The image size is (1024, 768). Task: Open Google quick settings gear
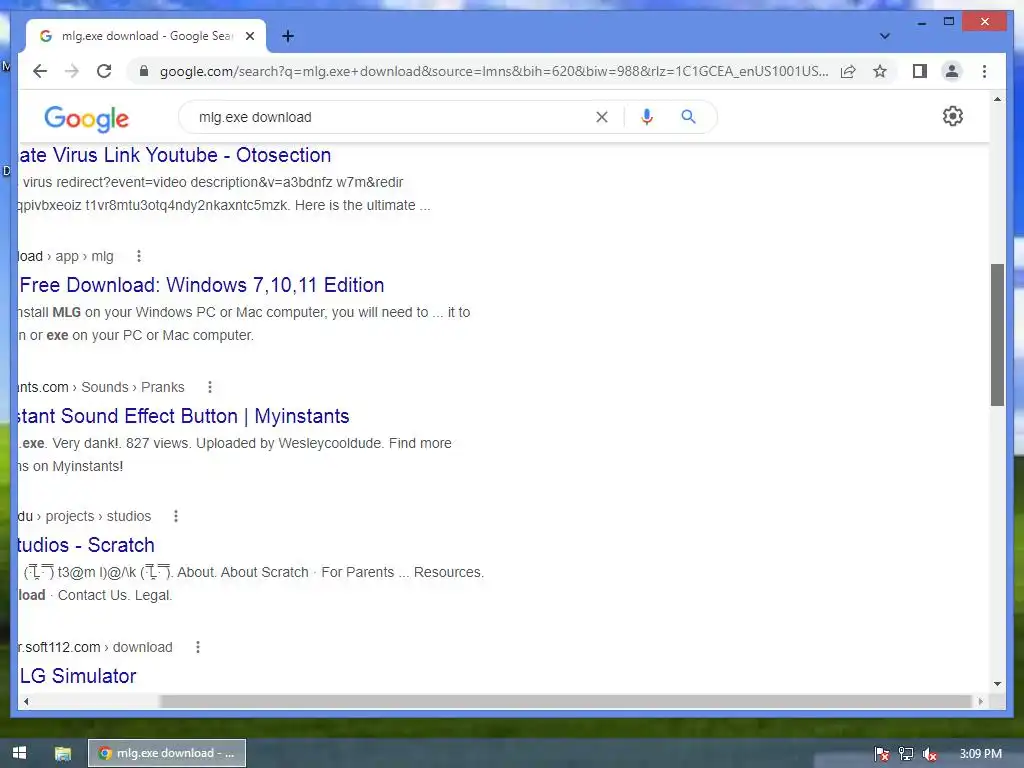[953, 116]
